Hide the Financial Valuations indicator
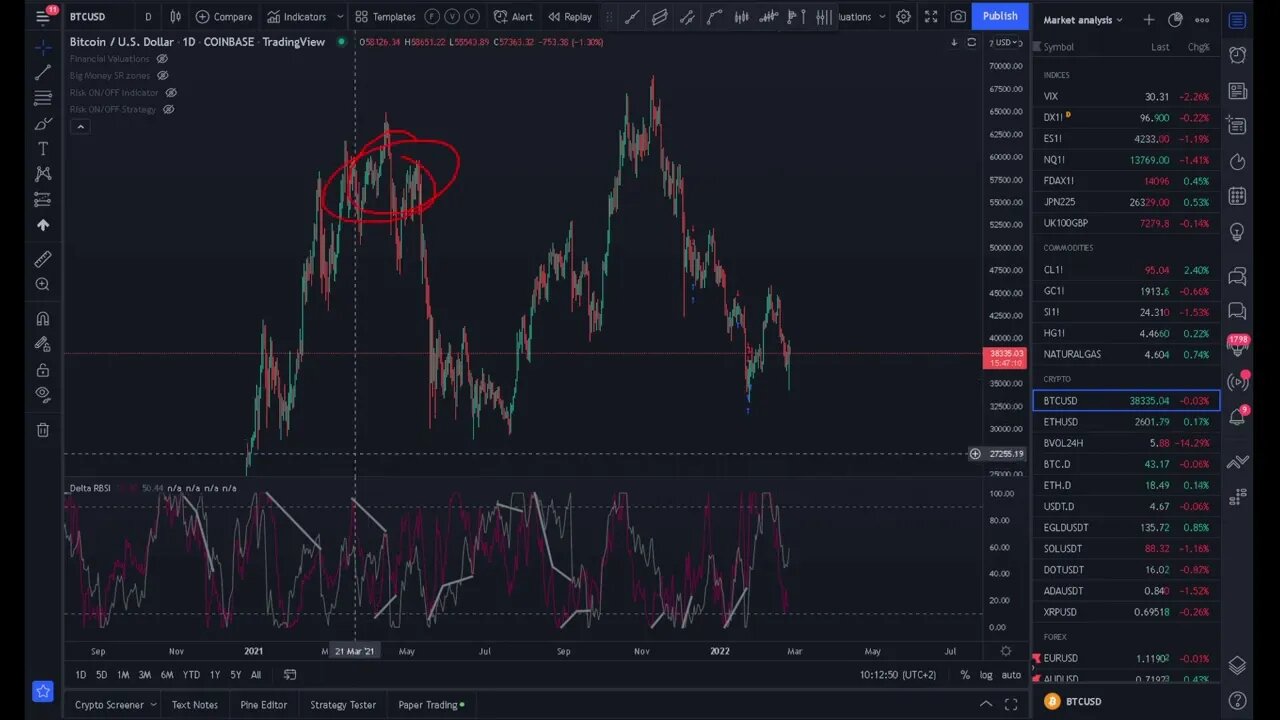The width and height of the screenshot is (1280, 720). 162,59
